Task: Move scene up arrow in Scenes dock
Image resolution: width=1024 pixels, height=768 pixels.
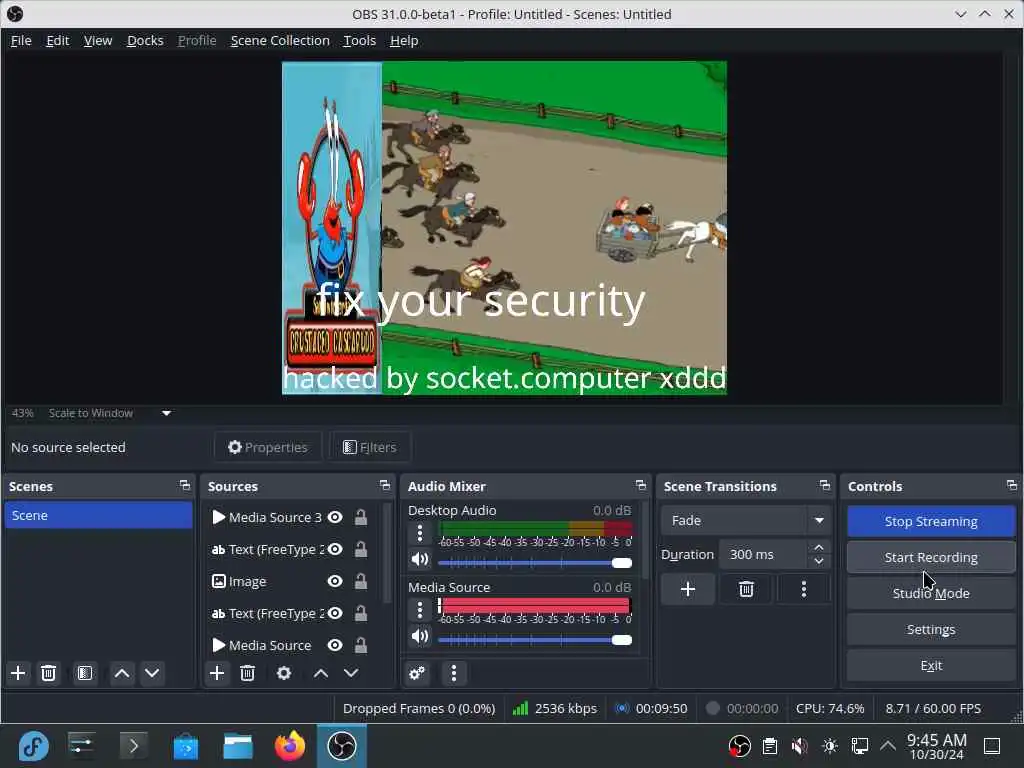Action: click(x=121, y=673)
